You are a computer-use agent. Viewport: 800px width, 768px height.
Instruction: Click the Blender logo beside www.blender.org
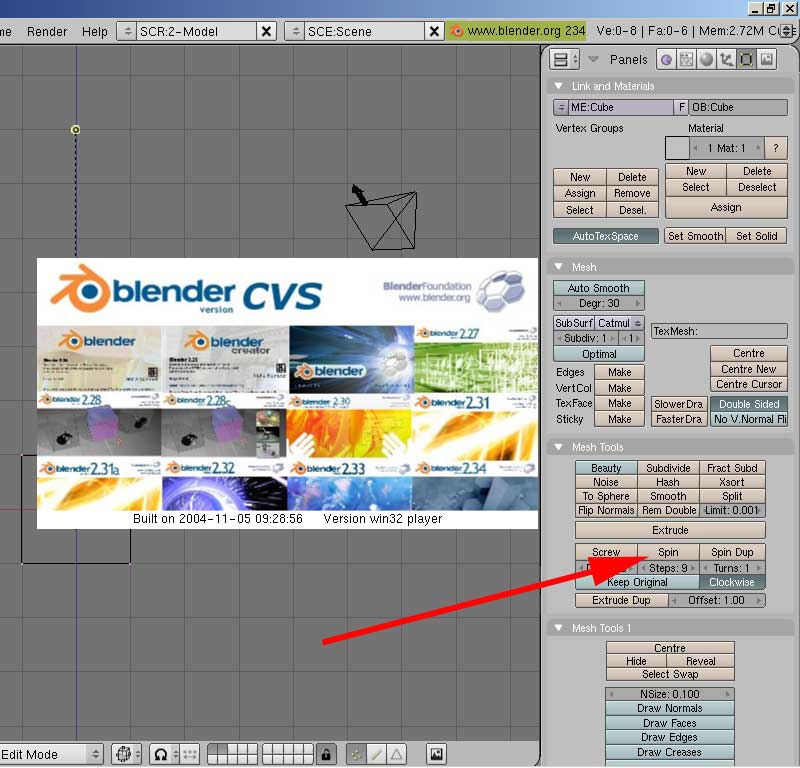(x=457, y=31)
